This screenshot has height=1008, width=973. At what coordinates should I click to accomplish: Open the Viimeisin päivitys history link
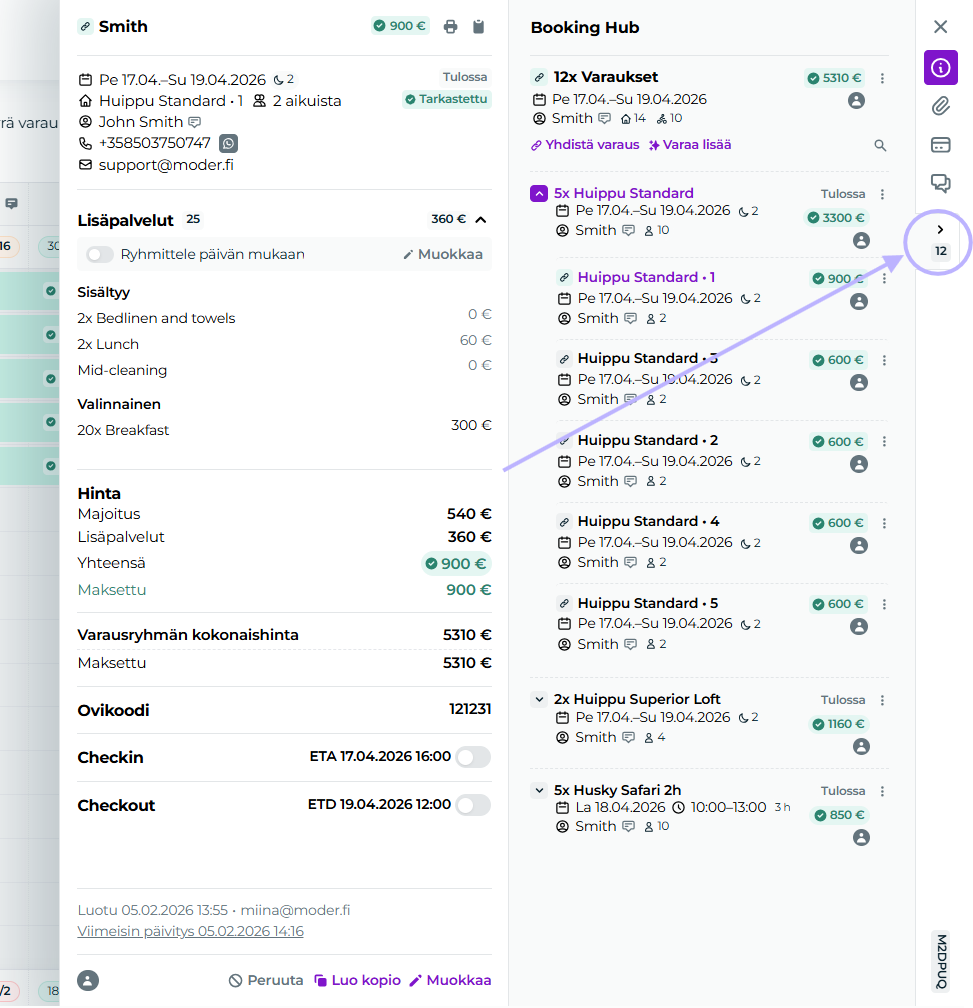pyautogui.click(x=190, y=932)
